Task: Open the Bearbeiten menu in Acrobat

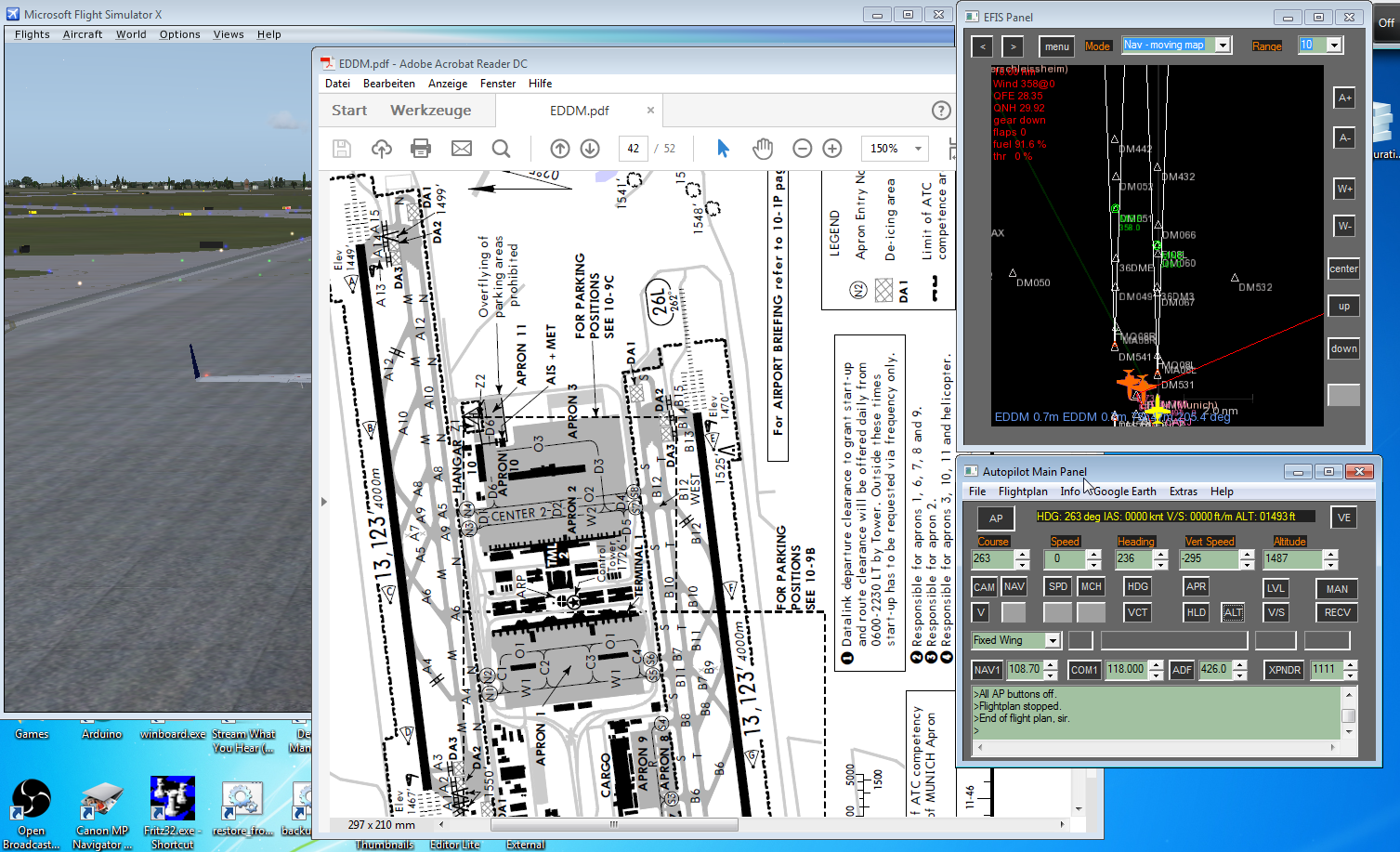Action: point(389,84)
